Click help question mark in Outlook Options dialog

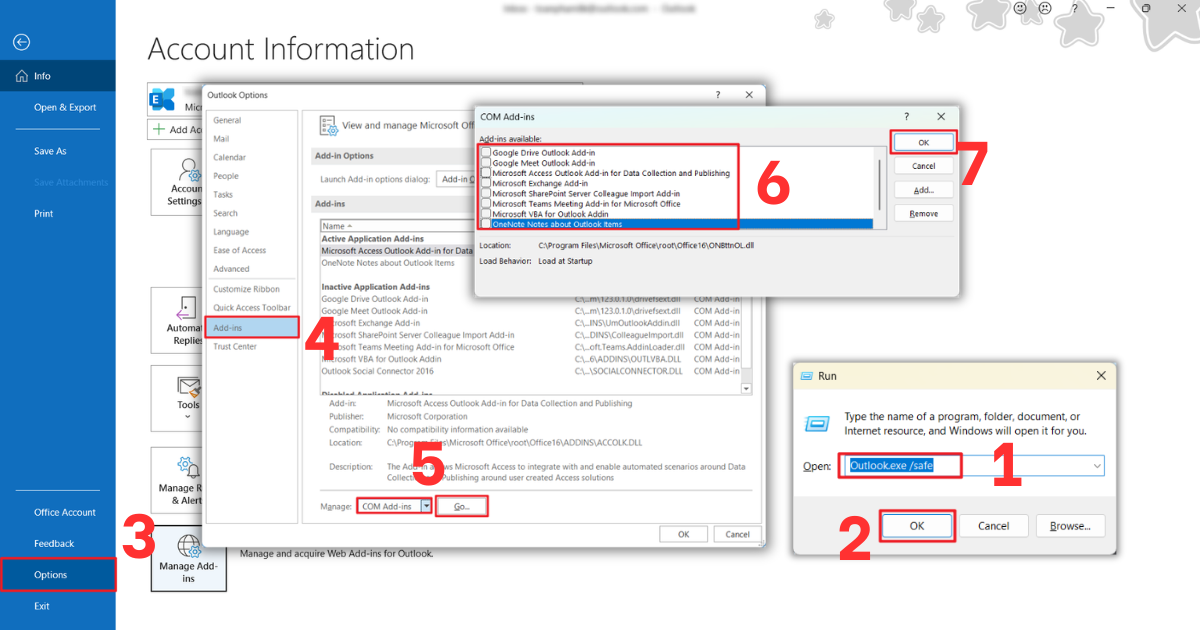point(717,95)
